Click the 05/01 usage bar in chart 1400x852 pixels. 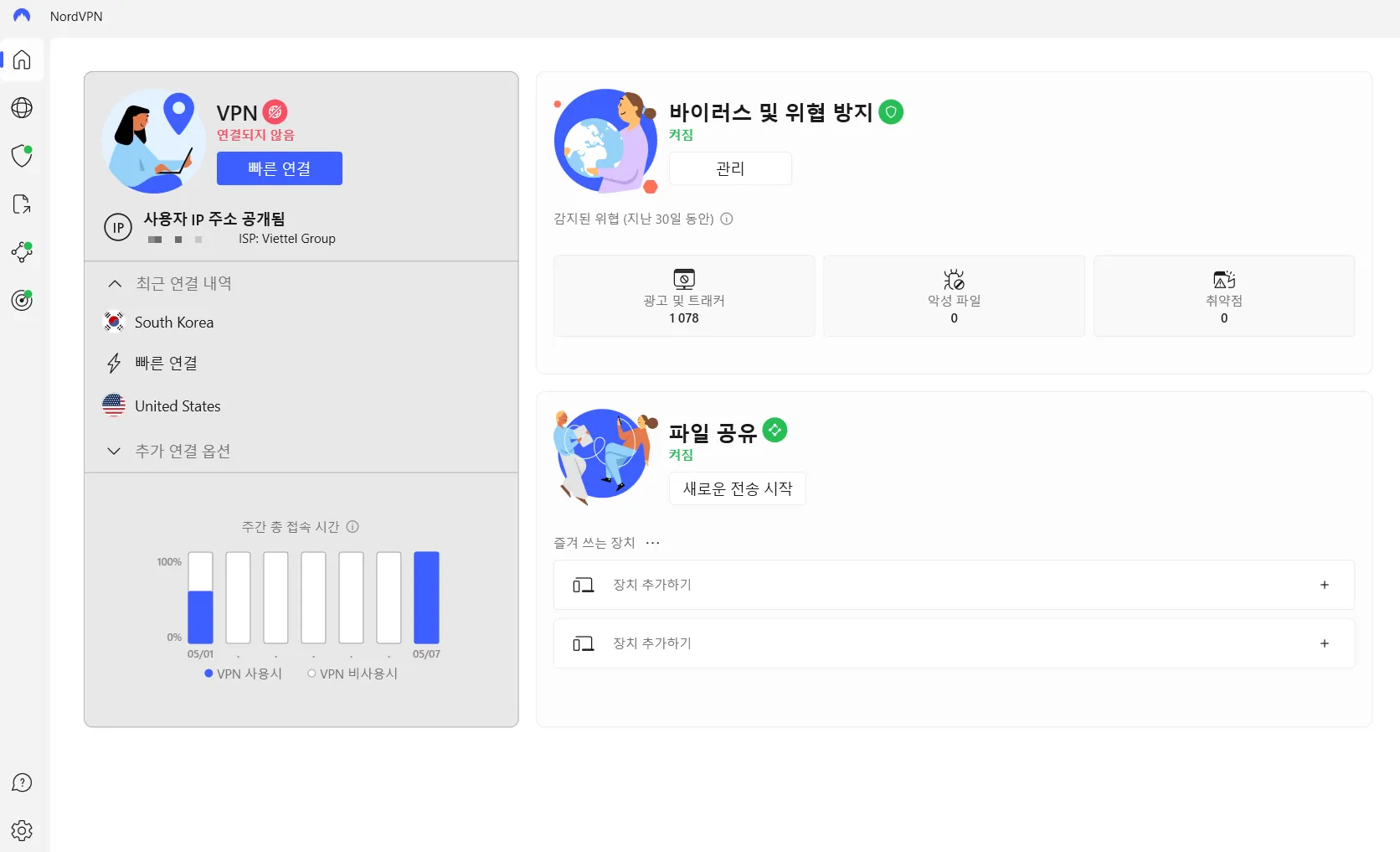[x=201, y=597]
